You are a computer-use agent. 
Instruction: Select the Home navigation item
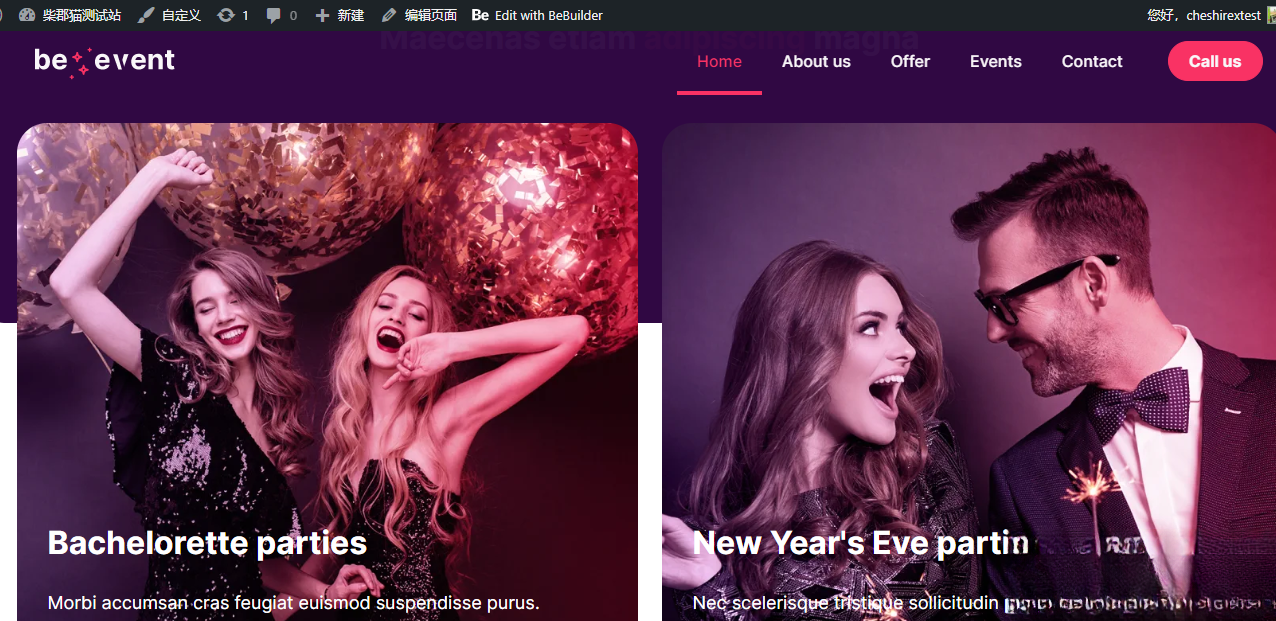(719, 61)
